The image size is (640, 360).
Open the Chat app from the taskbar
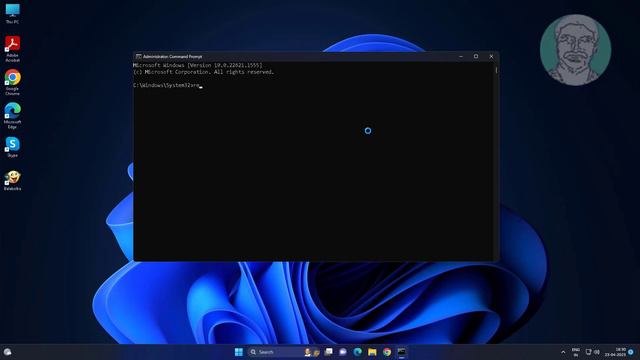pyautogui.click(x=343, y=352)
